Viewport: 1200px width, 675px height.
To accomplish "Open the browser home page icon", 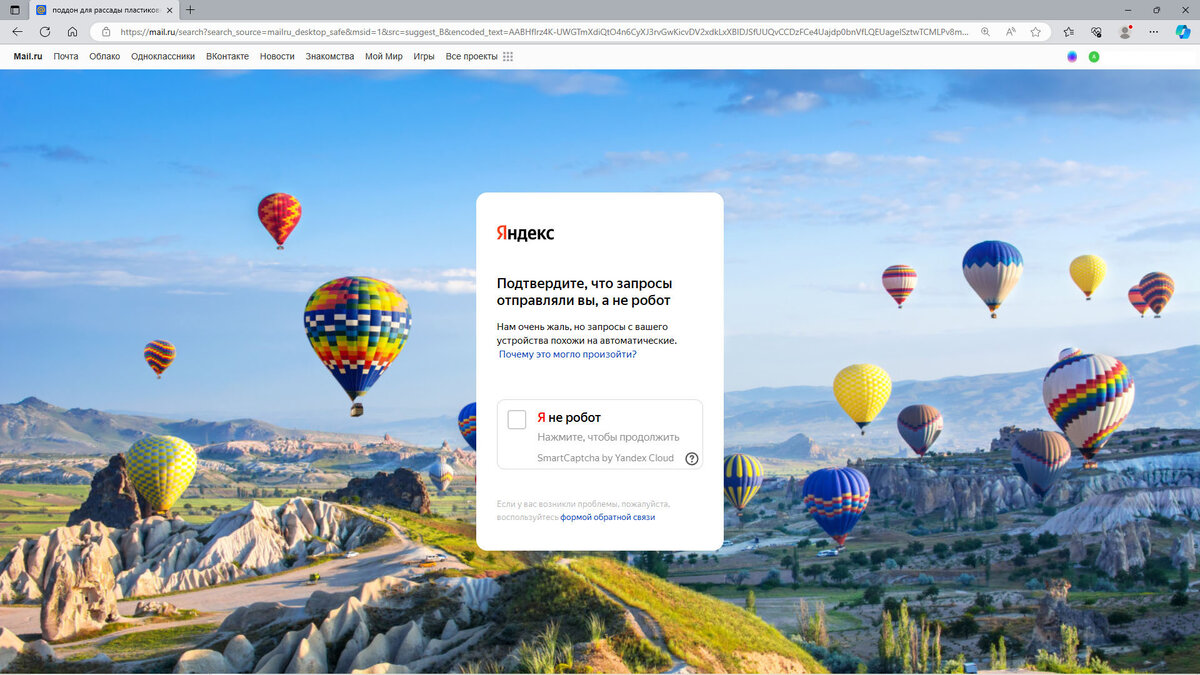I will coord(72,32).
